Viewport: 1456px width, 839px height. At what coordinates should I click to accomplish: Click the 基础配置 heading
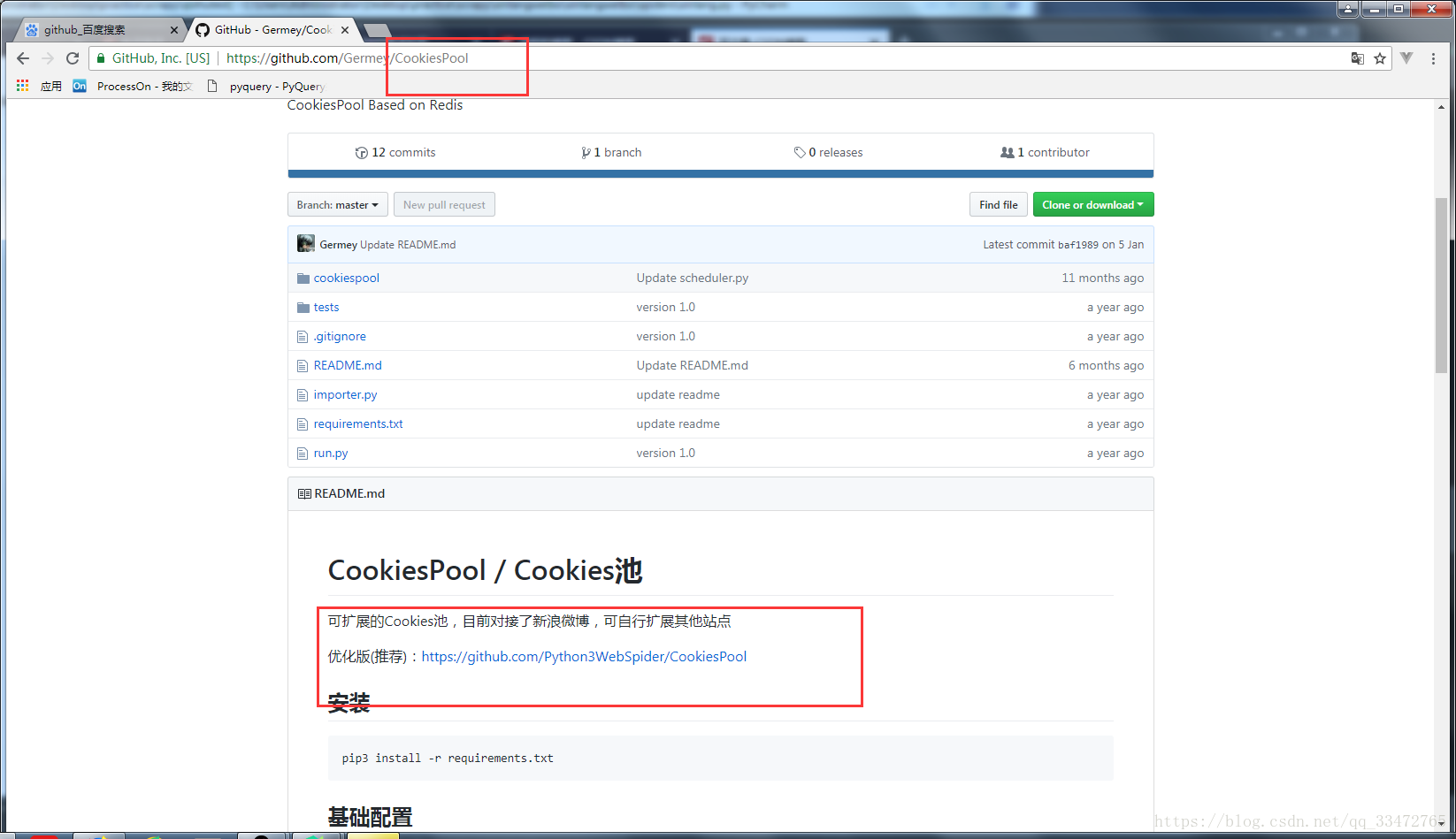pyautogui.click(x=371, y=817)
